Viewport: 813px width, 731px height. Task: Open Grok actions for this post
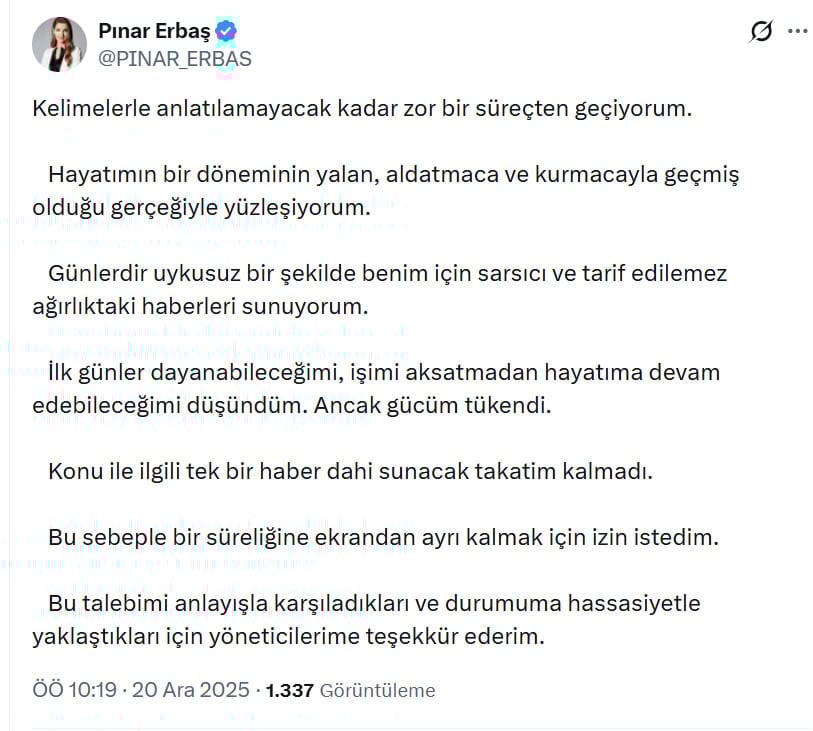click(x=761, y=32)
